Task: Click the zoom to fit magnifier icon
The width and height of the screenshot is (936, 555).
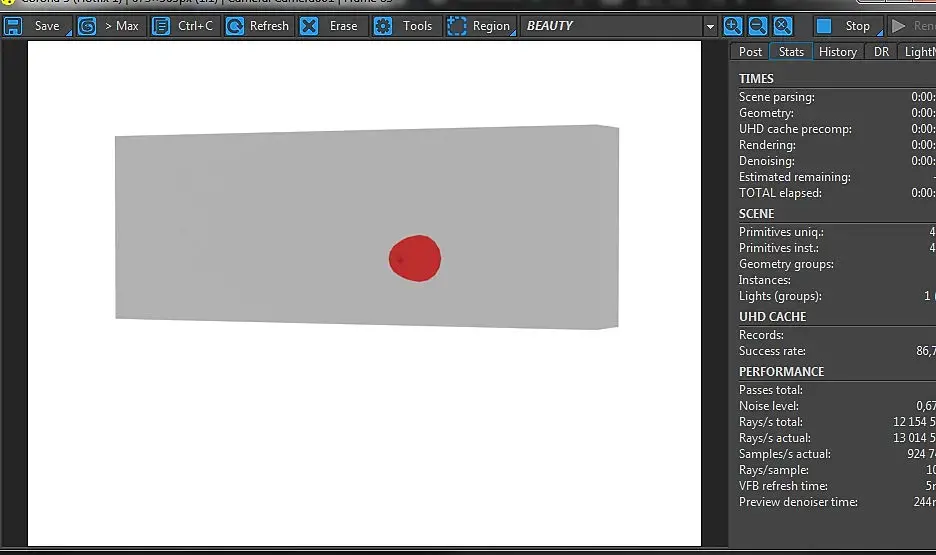Action: (x=783, y=26)
